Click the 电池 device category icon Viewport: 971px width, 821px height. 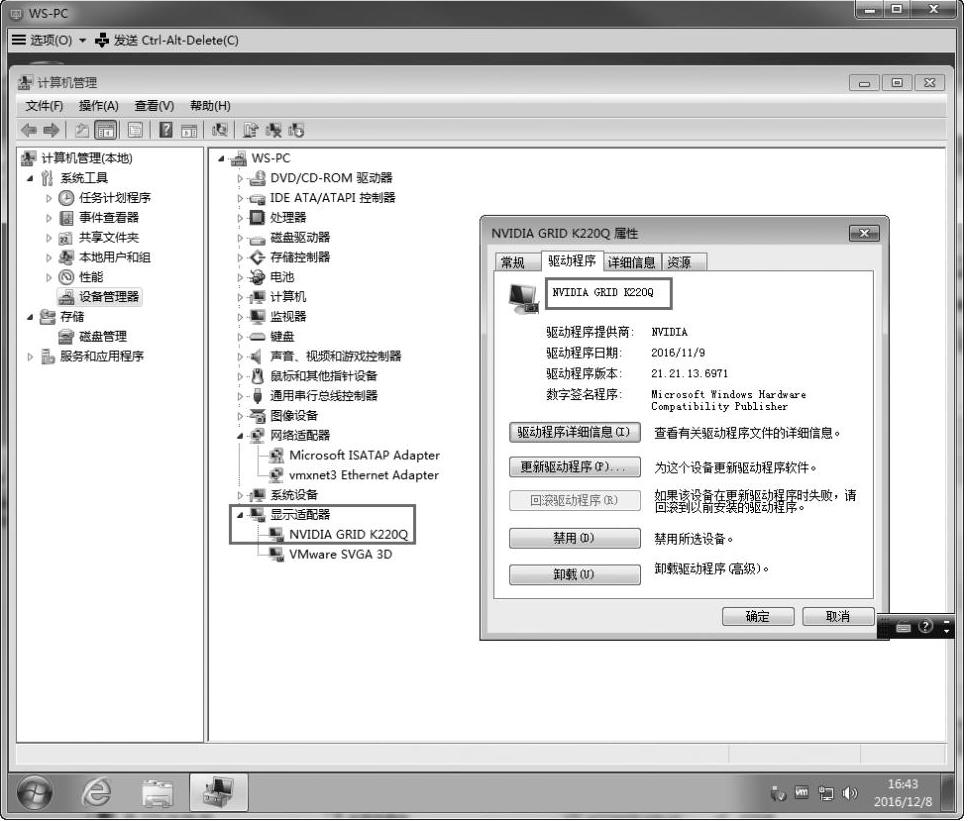(257, 277)
